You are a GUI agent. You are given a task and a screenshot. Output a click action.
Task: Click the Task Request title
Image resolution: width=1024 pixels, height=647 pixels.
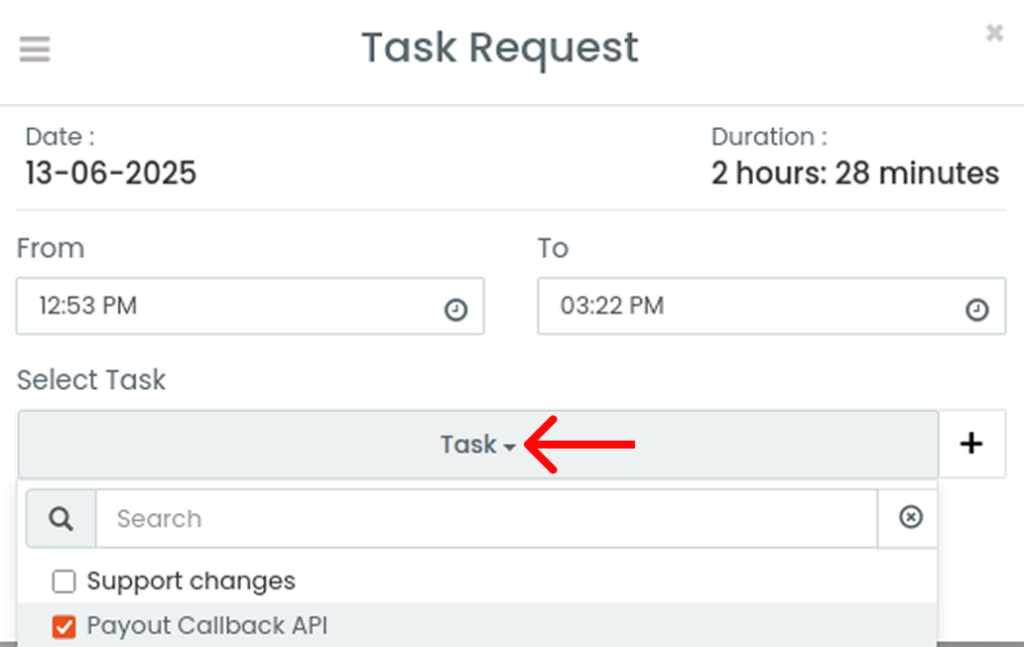coord(500,48)
